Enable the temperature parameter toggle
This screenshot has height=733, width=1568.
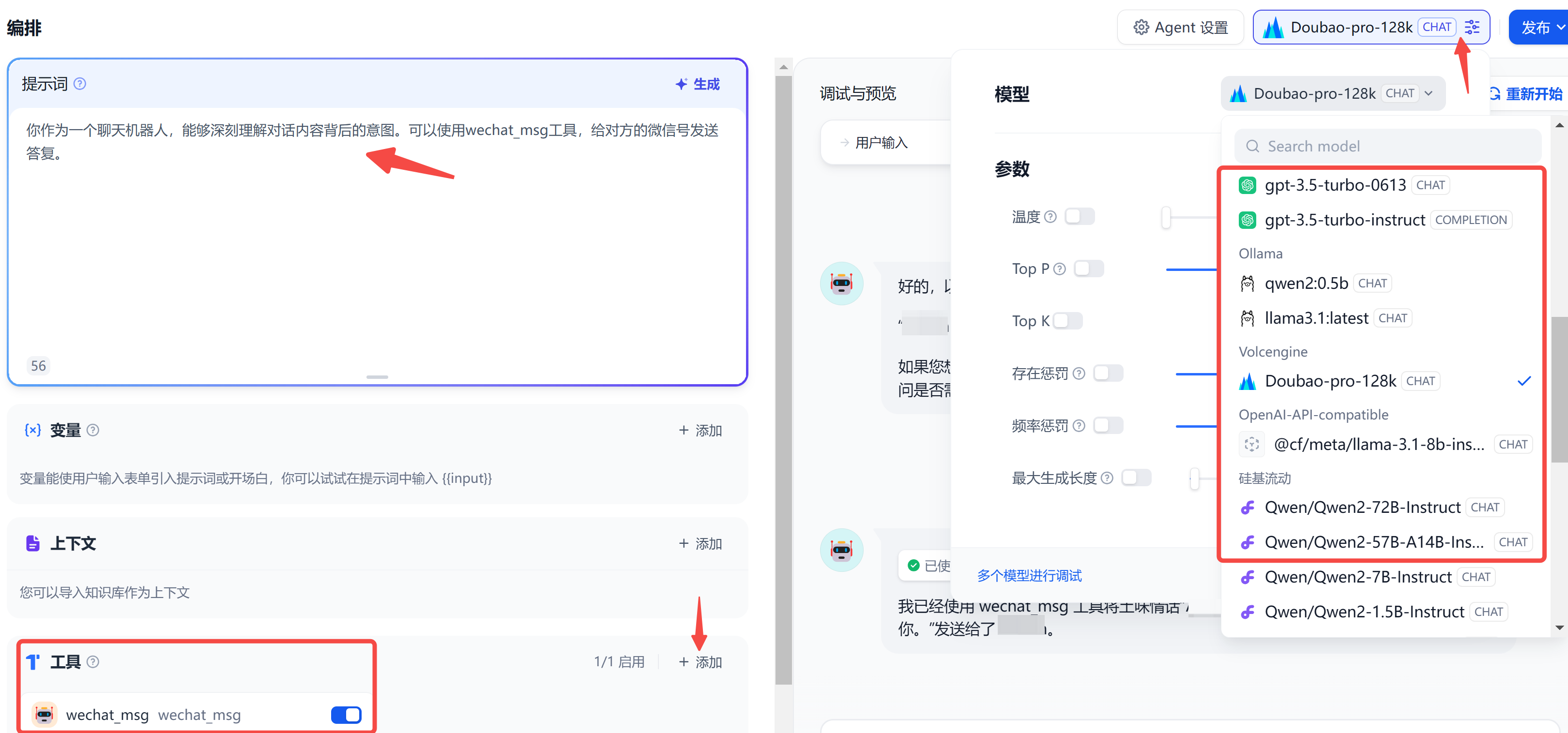(x=1079, y=217)
